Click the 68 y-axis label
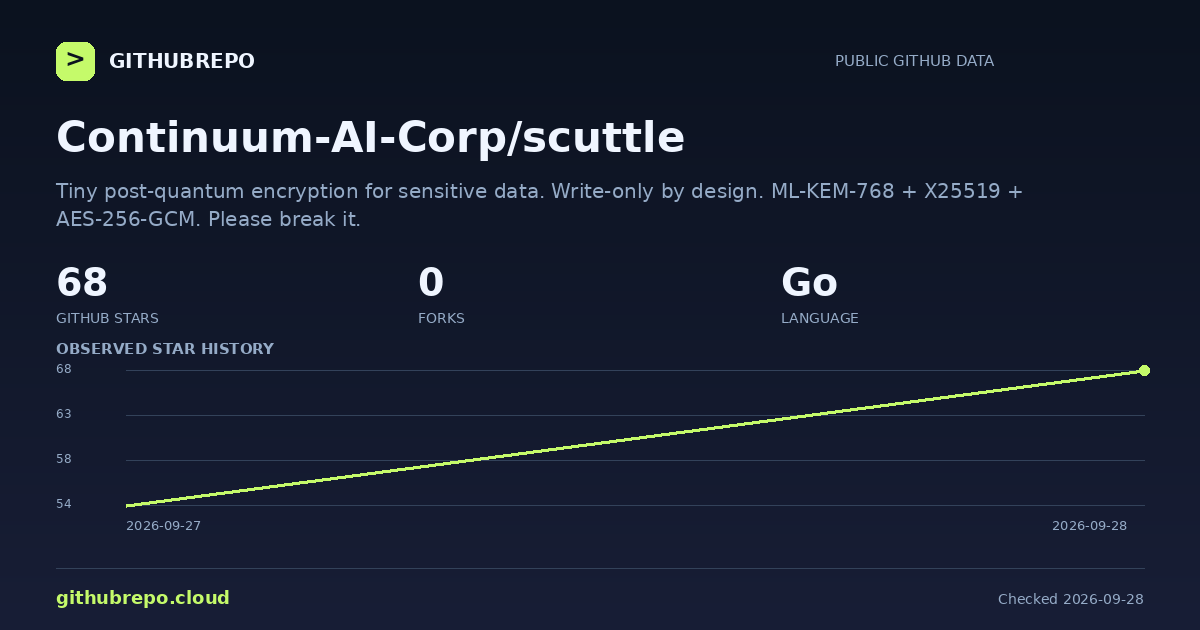Screen dimensions: 1200x630 tap(64, 369)
